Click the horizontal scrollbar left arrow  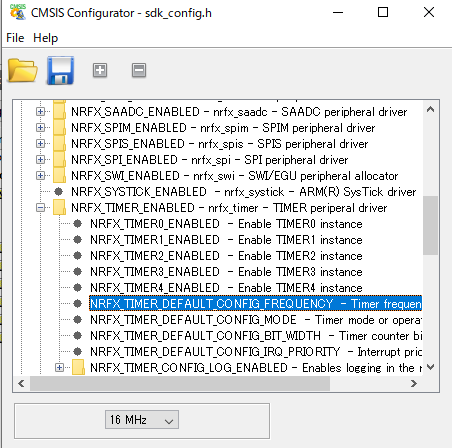pyautogui.click(x=22, y=383)
